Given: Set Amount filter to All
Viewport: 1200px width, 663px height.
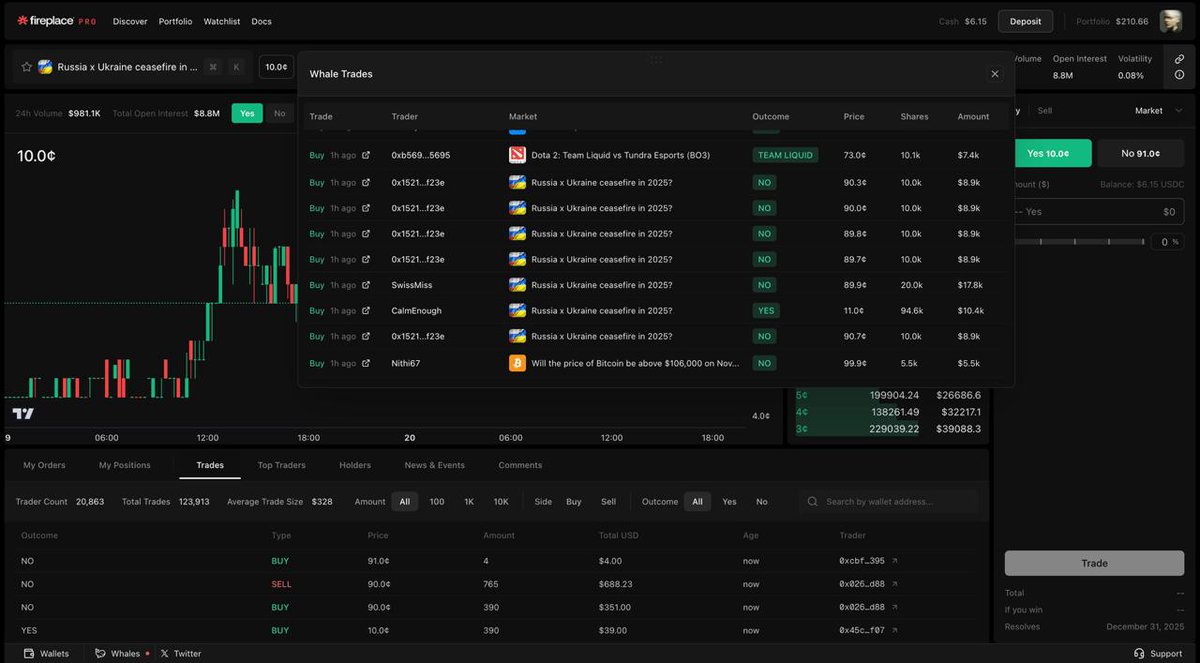Looking at the screenshot, I should coord(405,502).
